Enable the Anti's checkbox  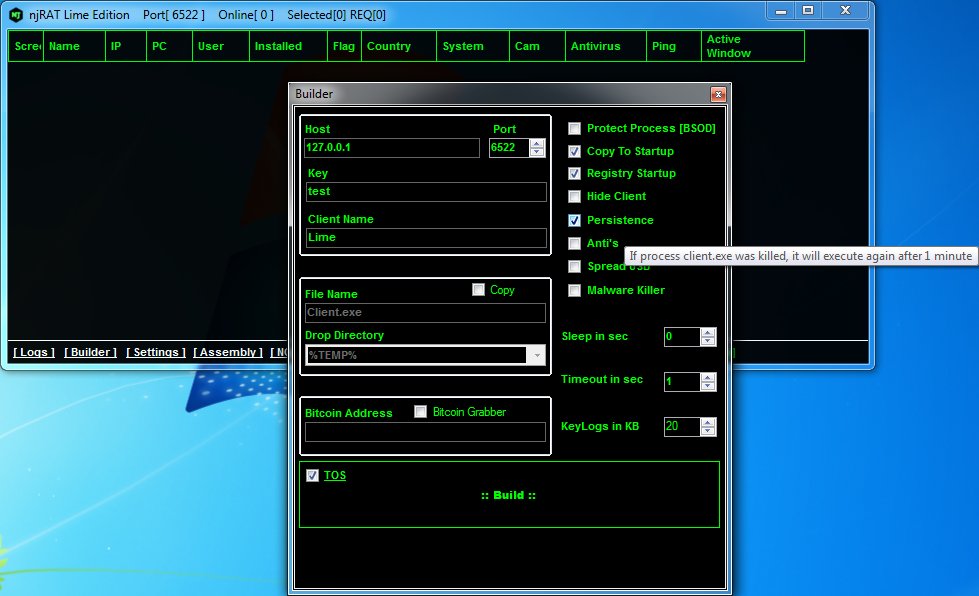[574, 243]
